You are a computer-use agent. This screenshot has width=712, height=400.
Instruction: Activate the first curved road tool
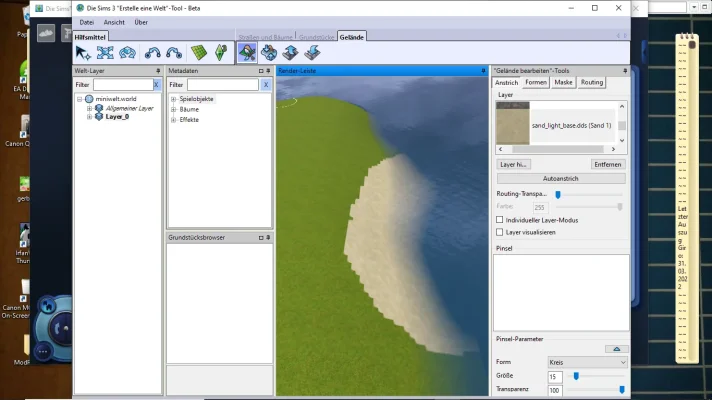153,53
